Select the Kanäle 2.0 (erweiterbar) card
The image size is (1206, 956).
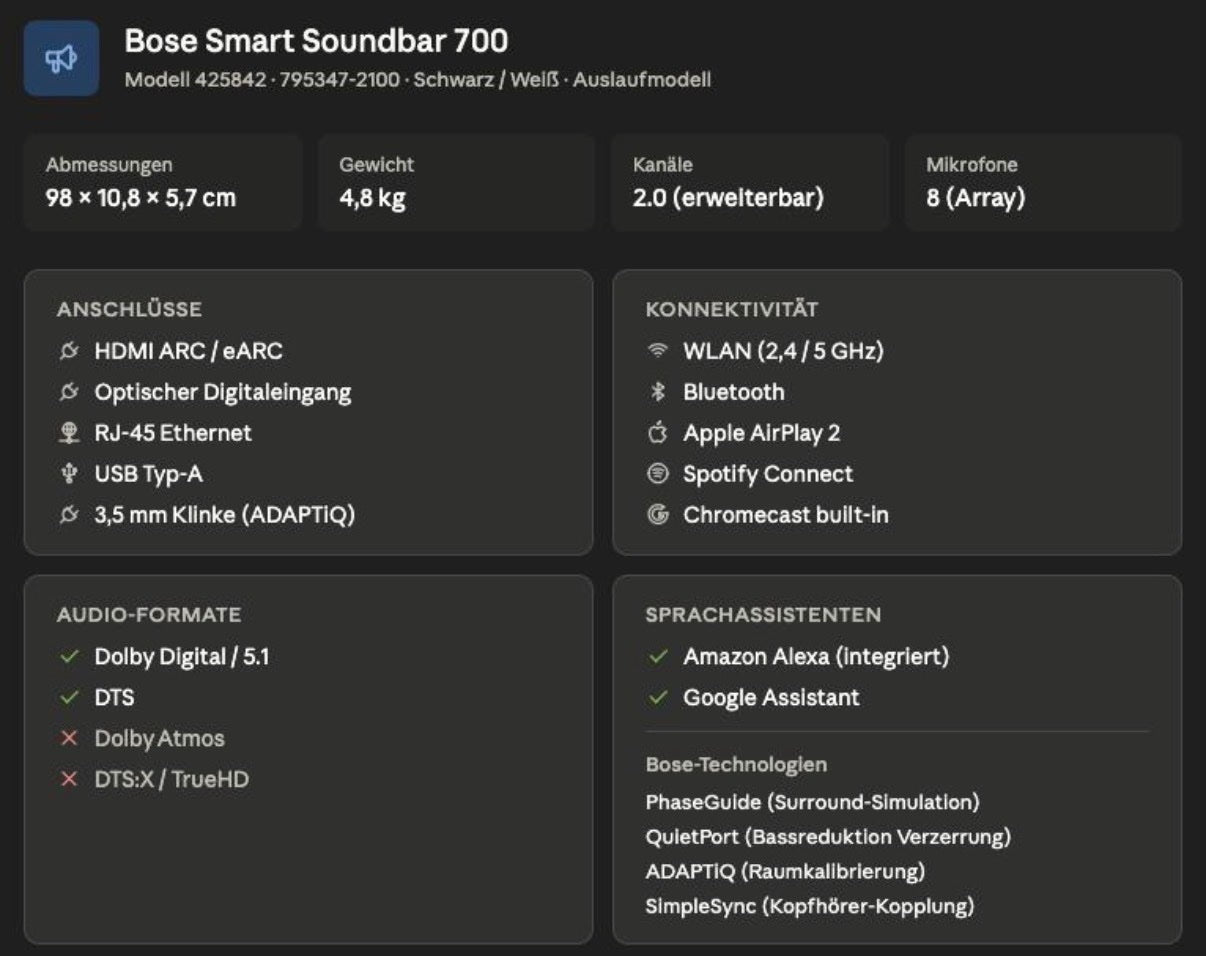pyautogui.click(x=750, y=182)
